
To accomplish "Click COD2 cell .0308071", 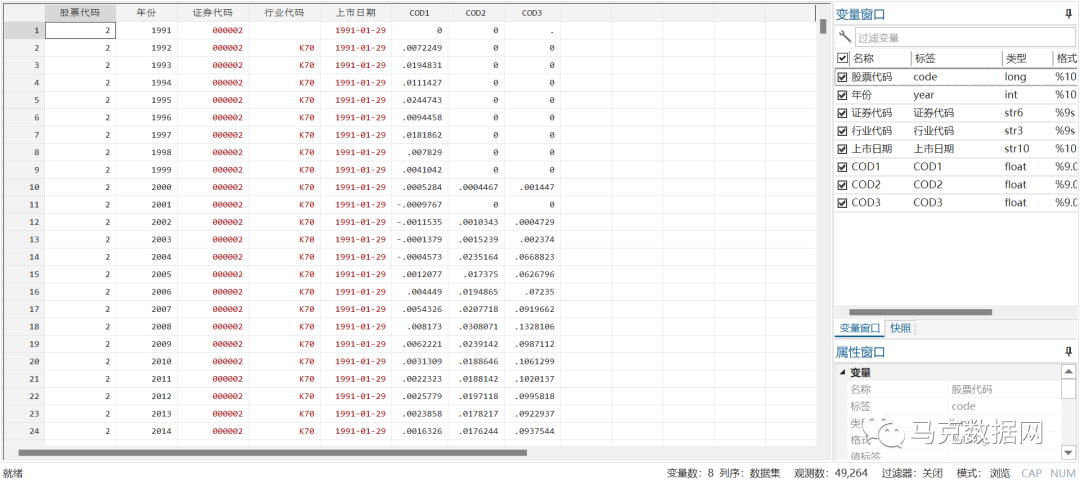I will coord(475,326).
